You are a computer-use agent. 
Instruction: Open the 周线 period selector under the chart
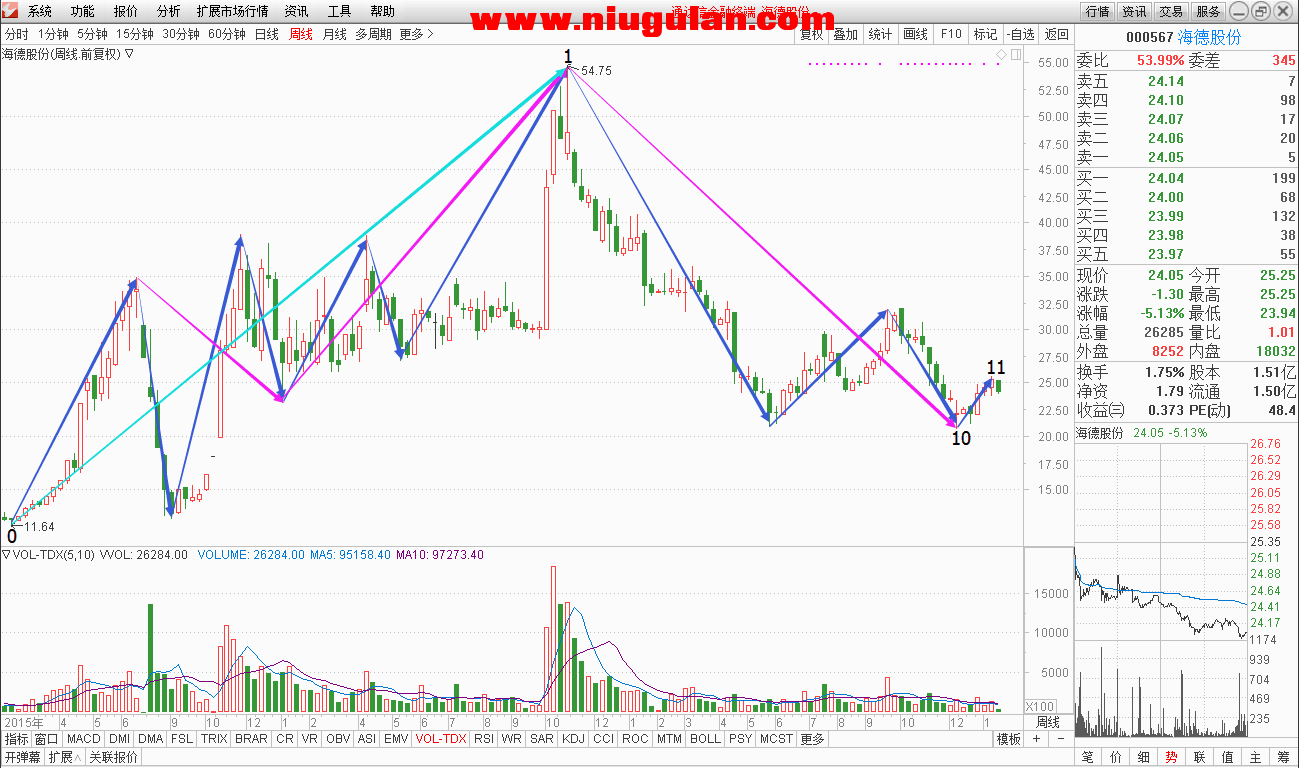[x=1048, y=722]
